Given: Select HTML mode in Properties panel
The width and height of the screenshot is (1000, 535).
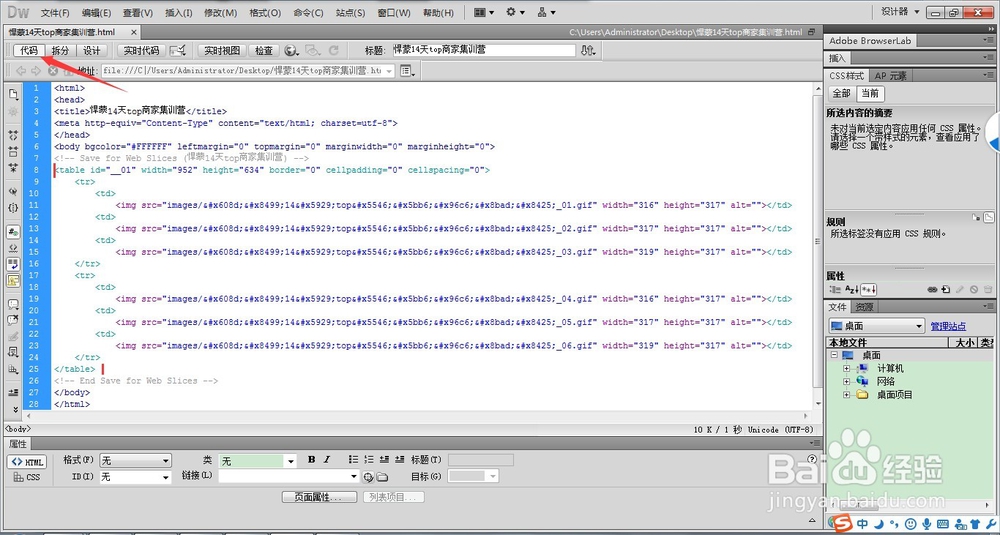Looking at the screenshot, I should coord(27,462).
